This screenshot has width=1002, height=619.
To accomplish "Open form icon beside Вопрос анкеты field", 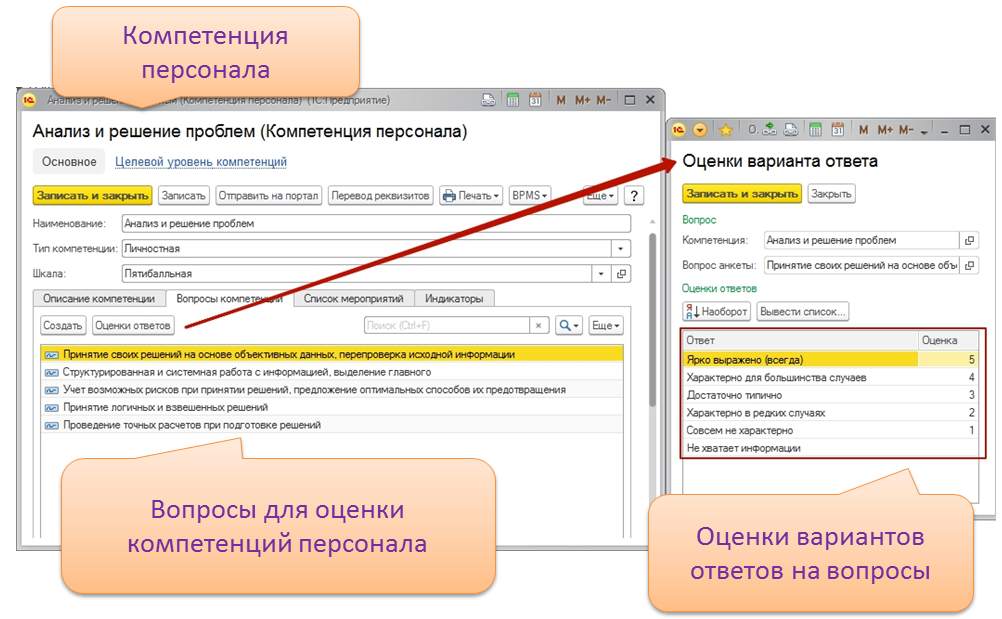I will click(x=969, y=266).
